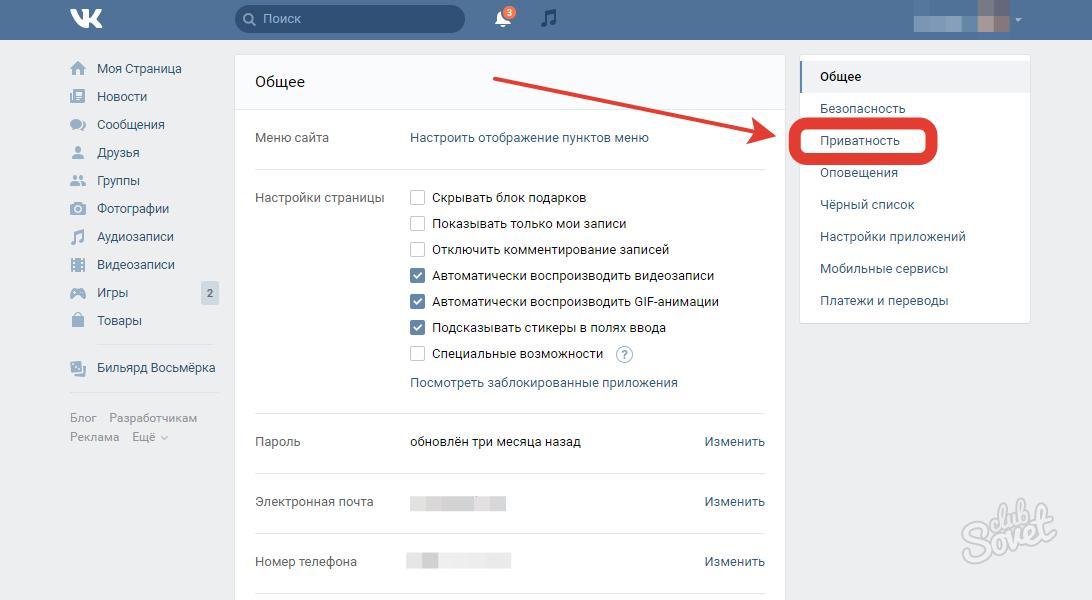The width and height of the screenshot is (1092, 600).
Task: Open the profile account dropdown arrow
Action: pos(1018,20)
